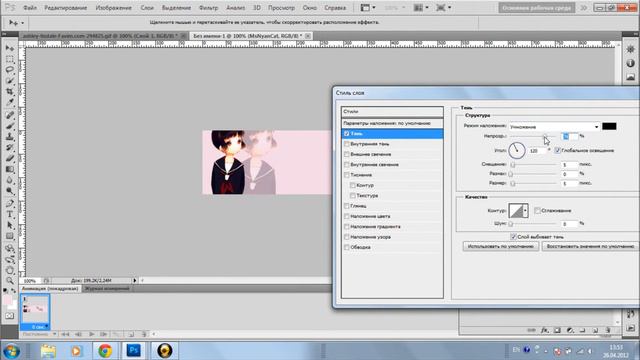Image resolution: width=640 pixels, height=360 pixels.
Task: Select the Path Selection tool
Action: coord(10,225)
